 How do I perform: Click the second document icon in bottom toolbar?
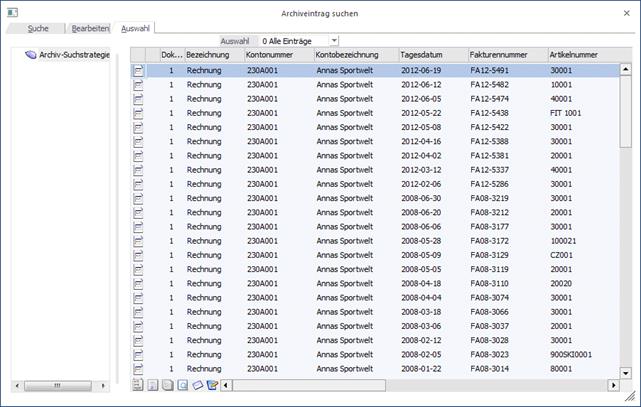[x=153, y=385]
